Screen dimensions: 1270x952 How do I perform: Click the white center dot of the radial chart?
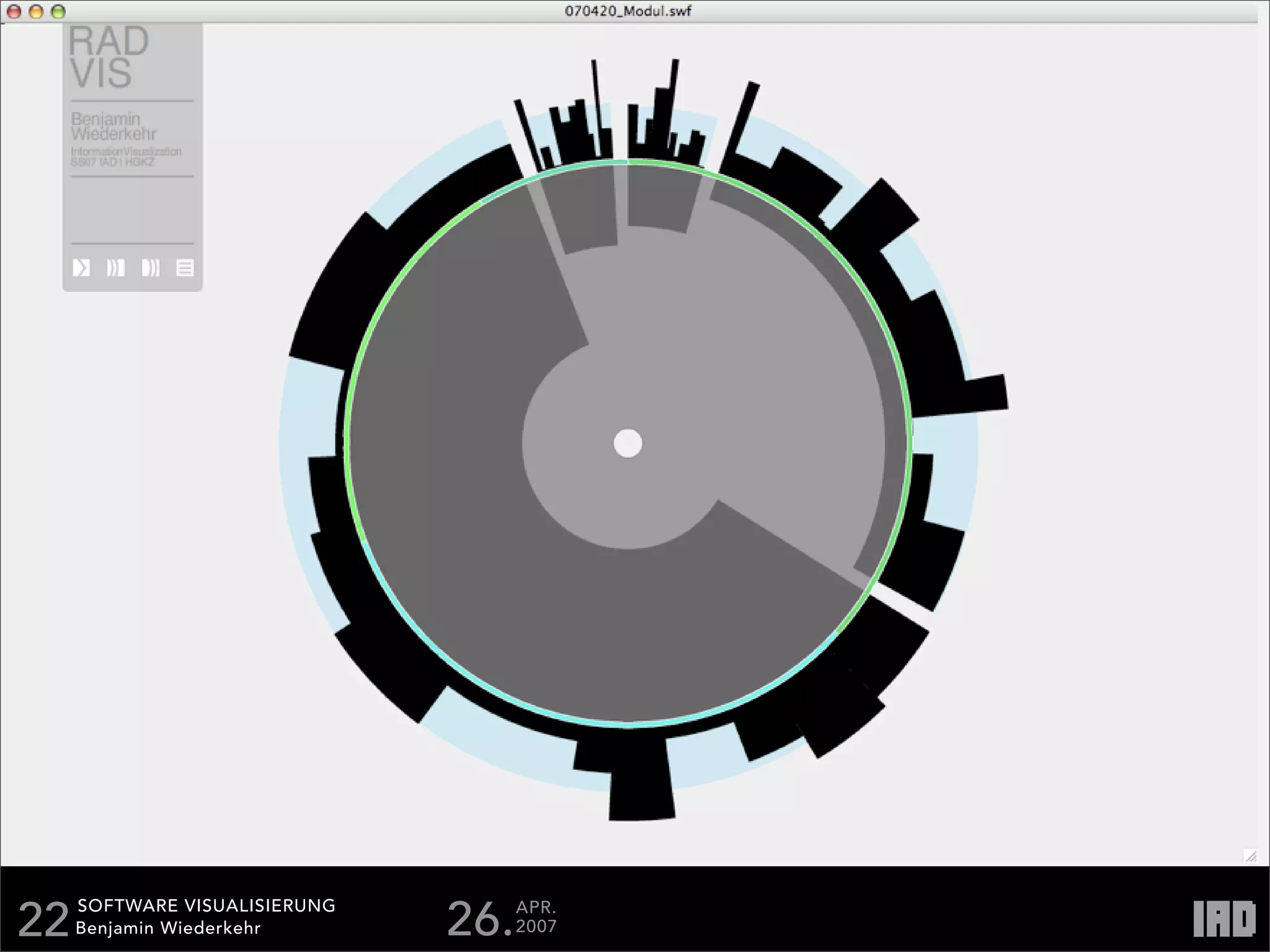628,444
